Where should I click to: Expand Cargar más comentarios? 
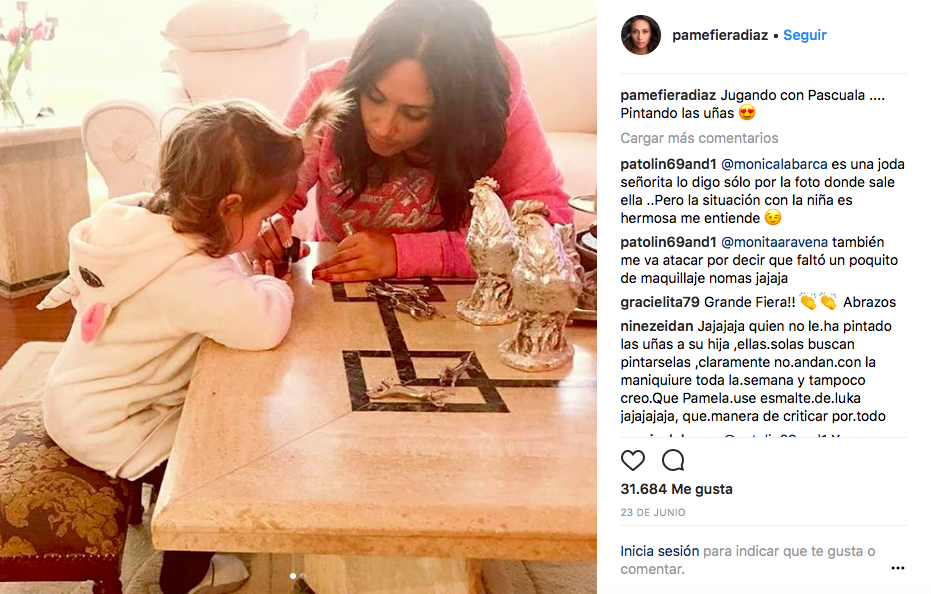699,138
